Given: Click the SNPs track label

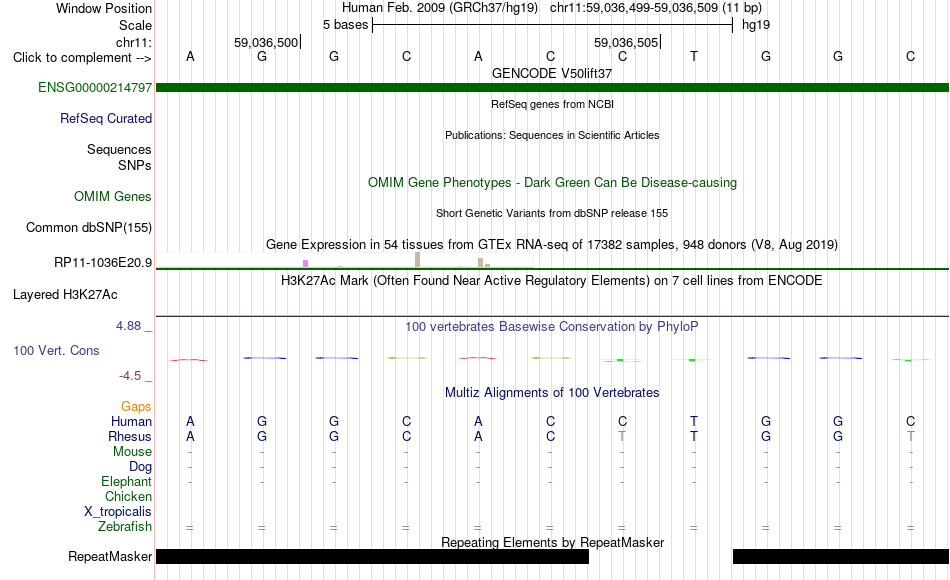Looking at the screenshot, I should 135,165.
